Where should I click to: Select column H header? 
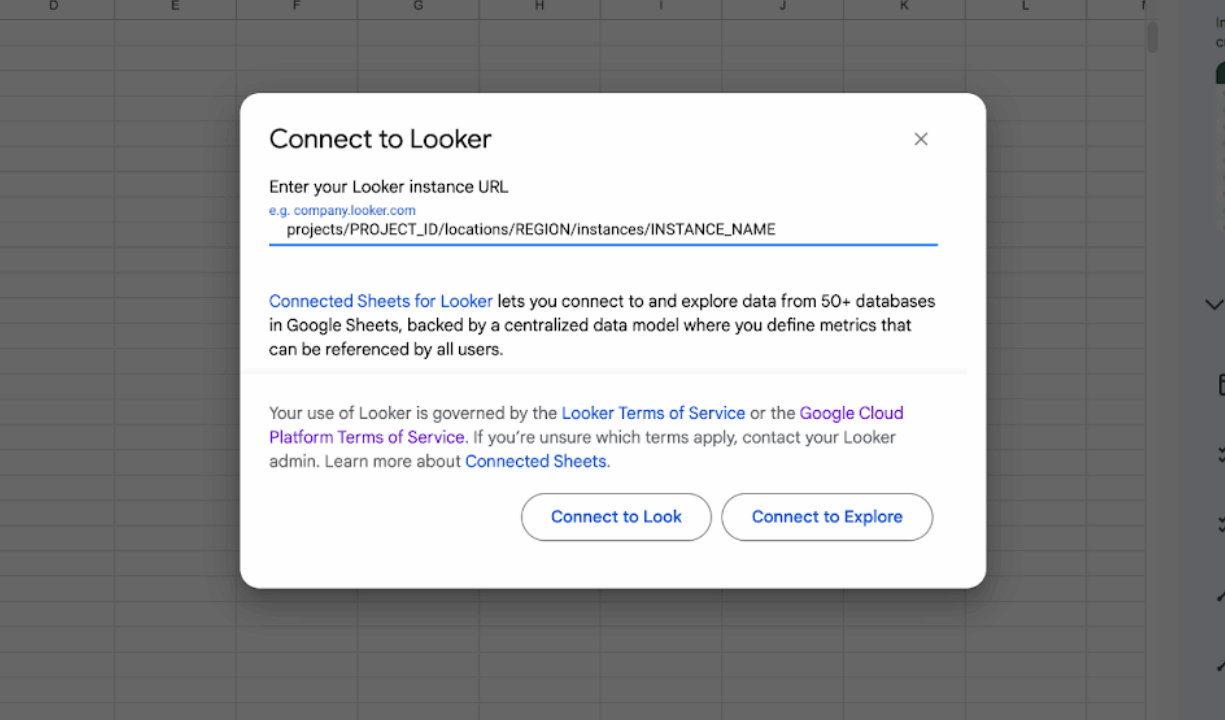[539, 7]
